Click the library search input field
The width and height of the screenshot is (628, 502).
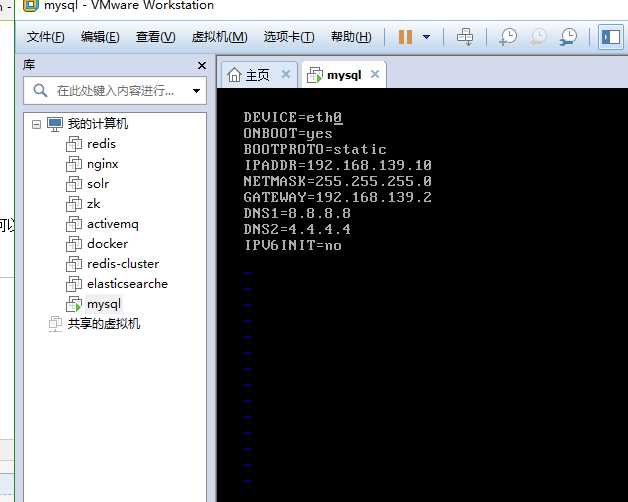(115, 91)
